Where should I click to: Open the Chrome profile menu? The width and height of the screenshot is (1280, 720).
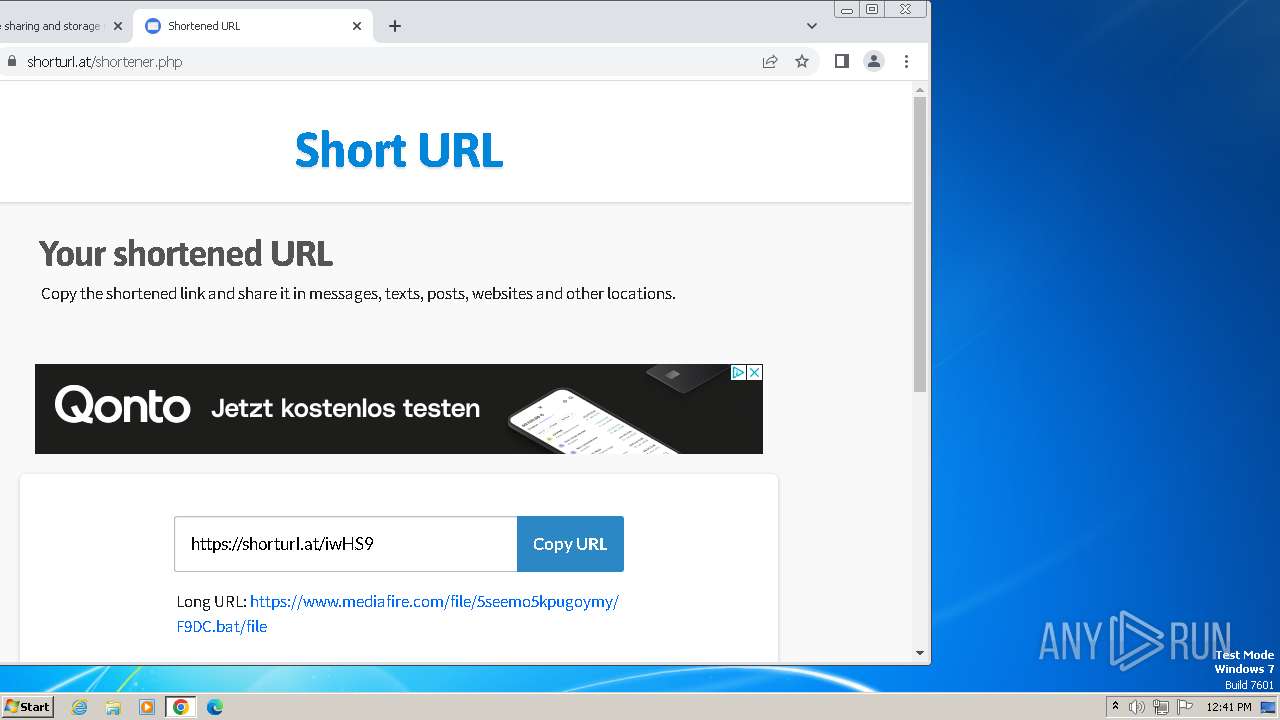point(874,61)
